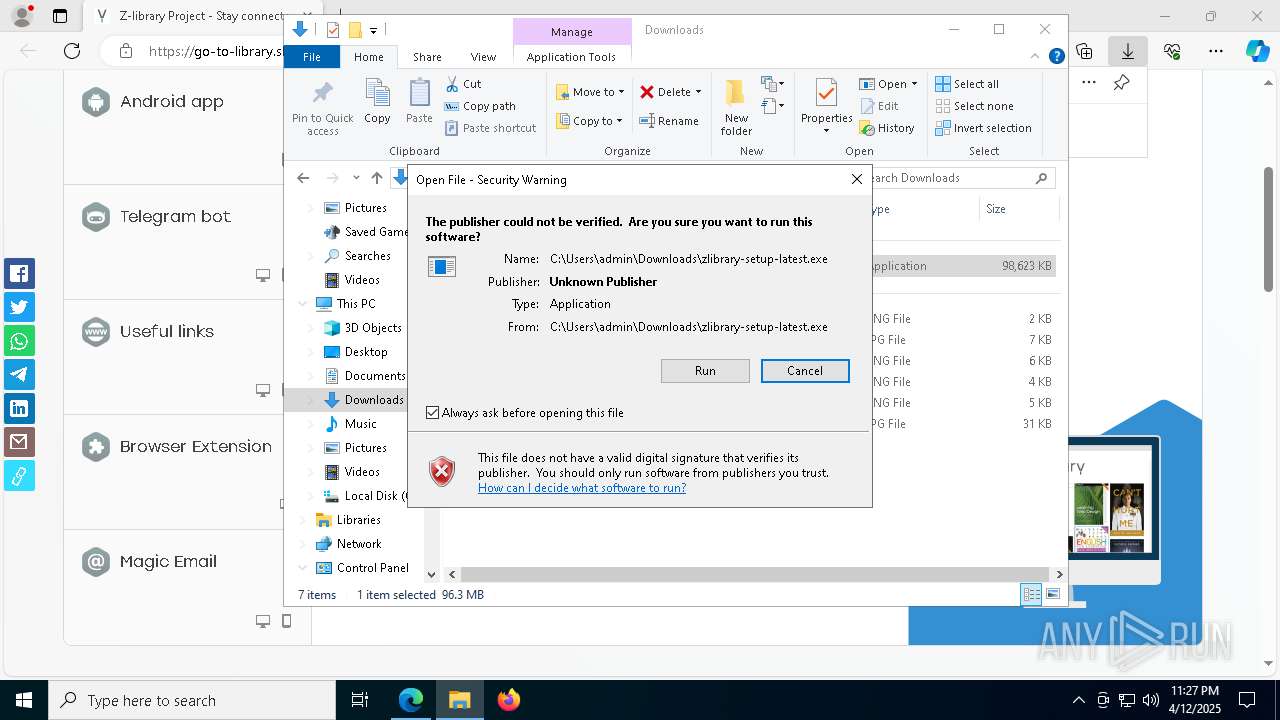Click Copy path in Clipboard group
Screen dimensions: 1280x720
coord(480,106)
